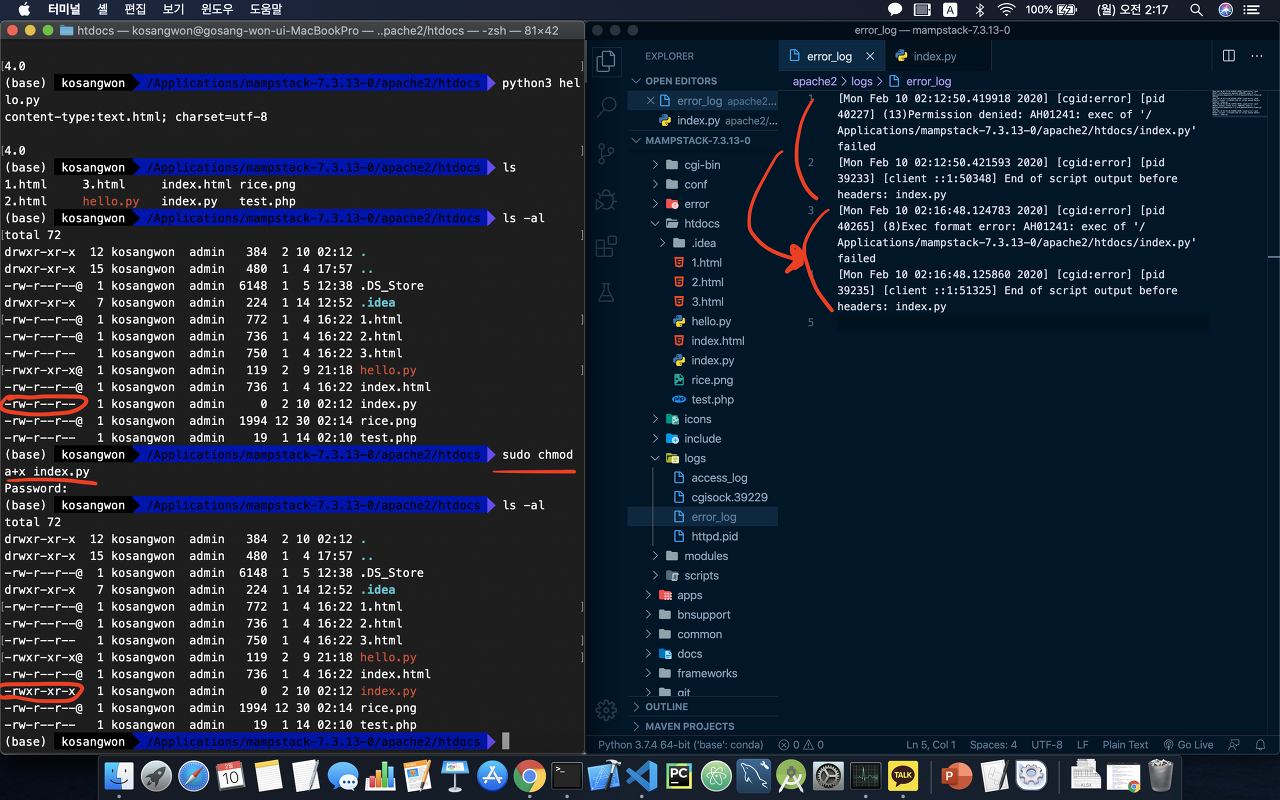Click Python 3.7.4 interpreter selector in status bar
1280x800 pixels.
tap(681, 745)
